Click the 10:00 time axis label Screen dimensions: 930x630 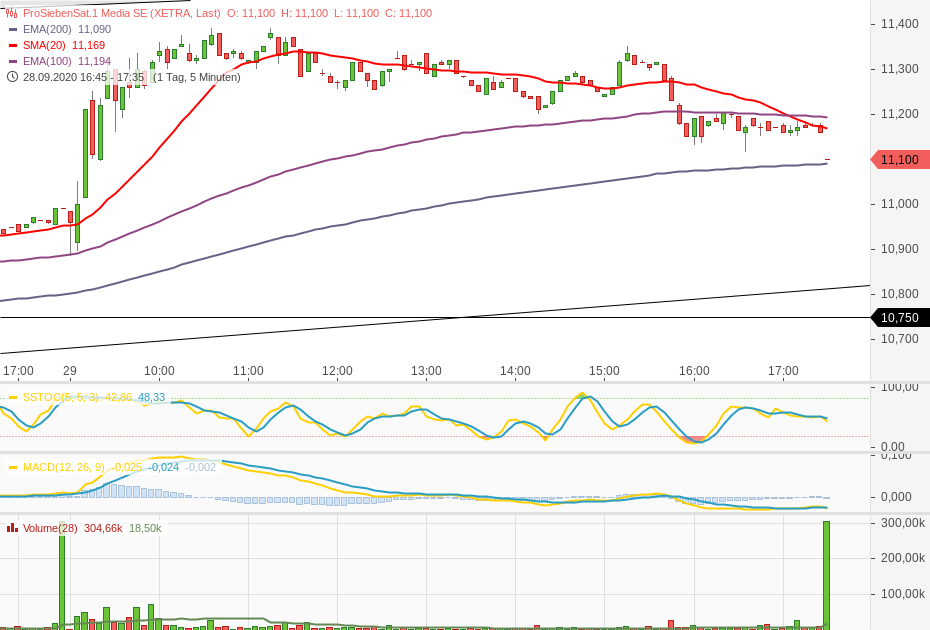coord(159,371)
